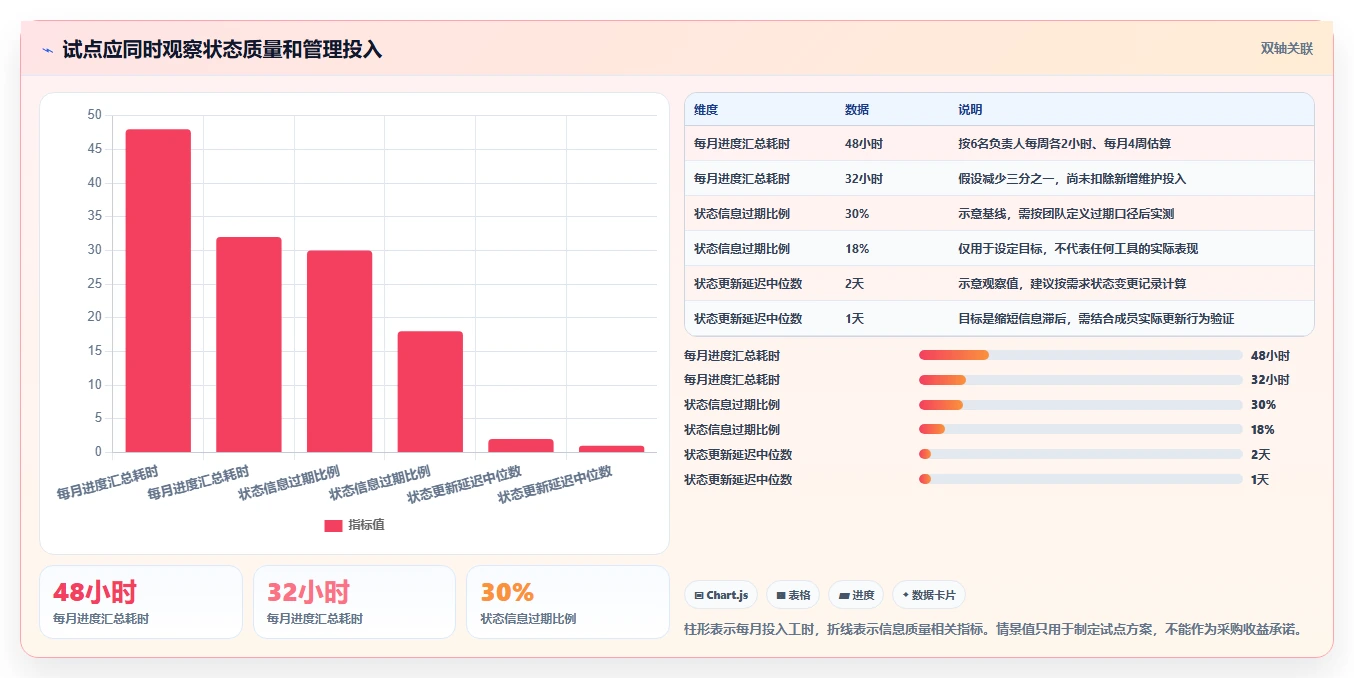Image resolution: width=1354 pixels, height=678 pixels.
Task: Click the y-axis tick label 25
Action: pos(95,284)
